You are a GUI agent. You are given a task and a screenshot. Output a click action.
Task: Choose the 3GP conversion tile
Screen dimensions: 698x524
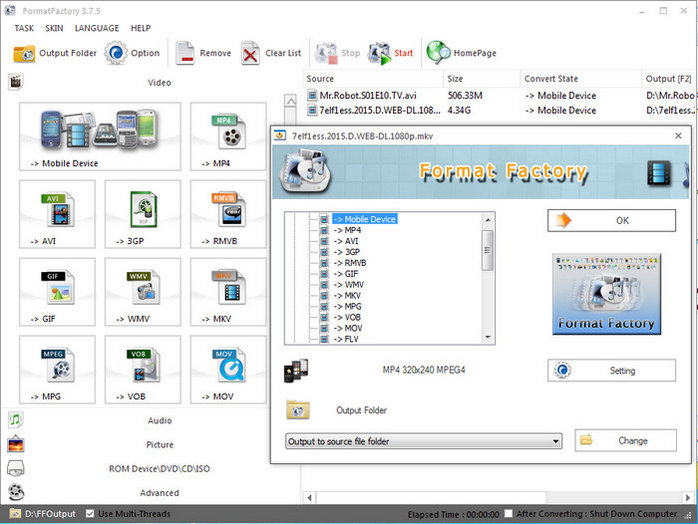[142, 214]
